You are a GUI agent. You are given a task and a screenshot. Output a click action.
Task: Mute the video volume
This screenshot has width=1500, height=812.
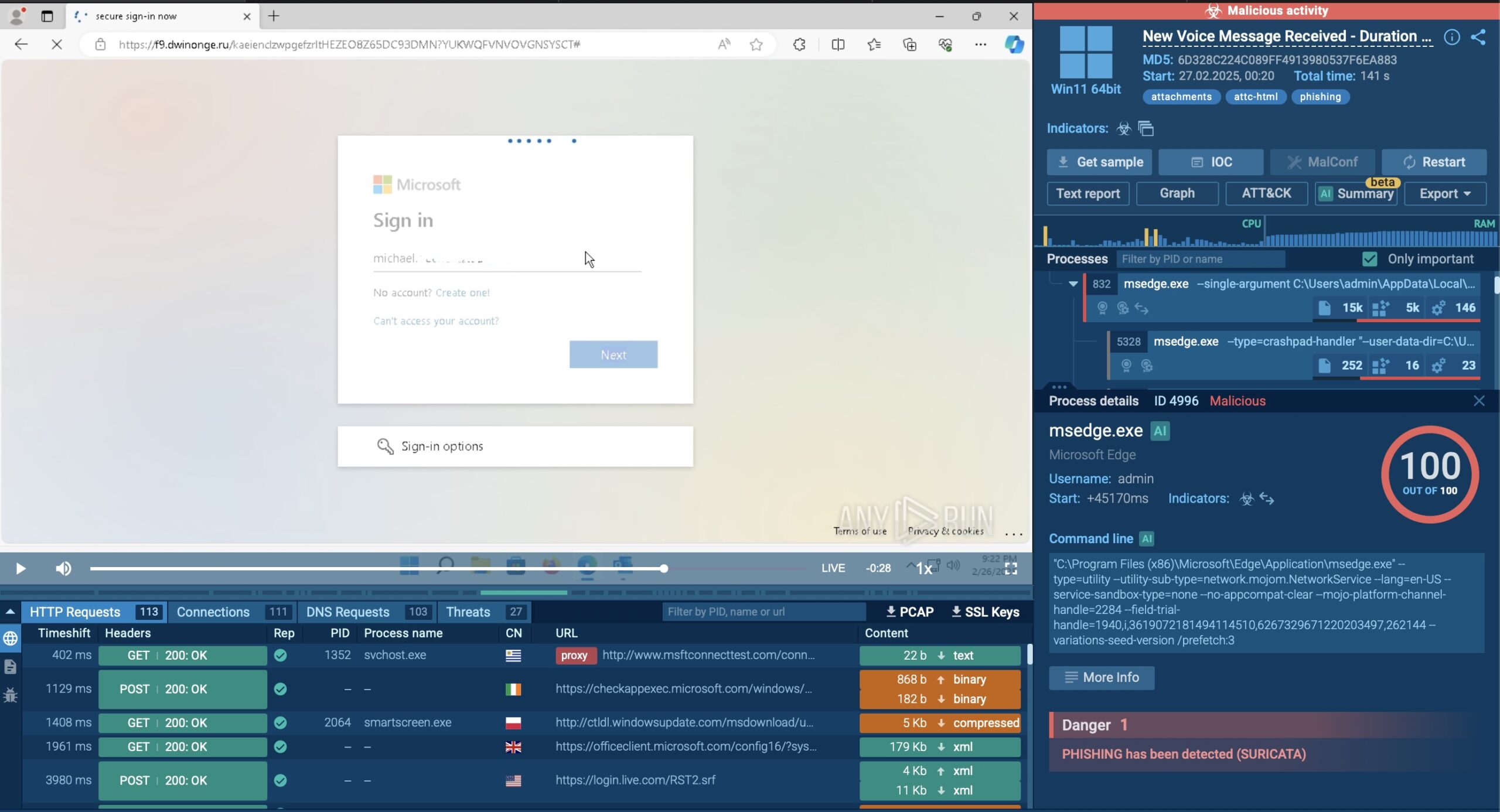click(x=63, y=568)
